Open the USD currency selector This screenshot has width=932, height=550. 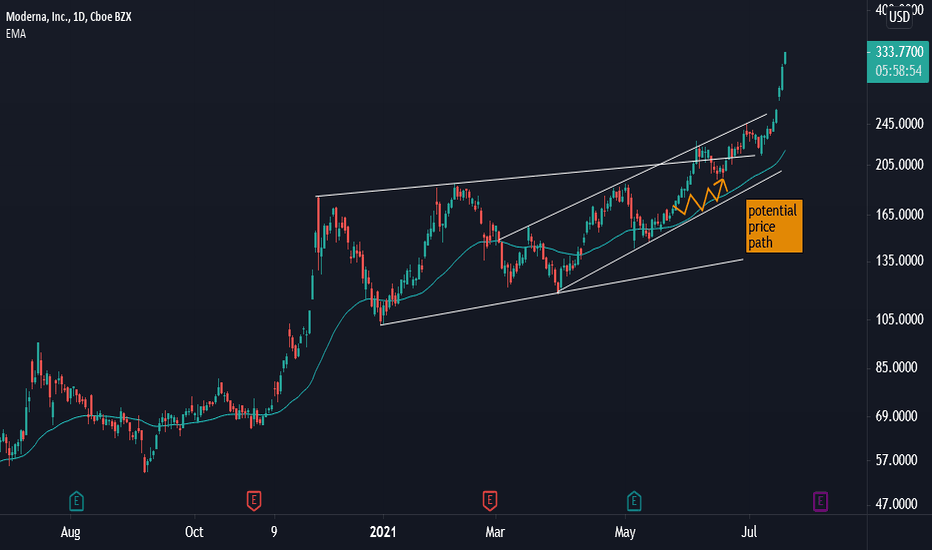coord(899,17)
